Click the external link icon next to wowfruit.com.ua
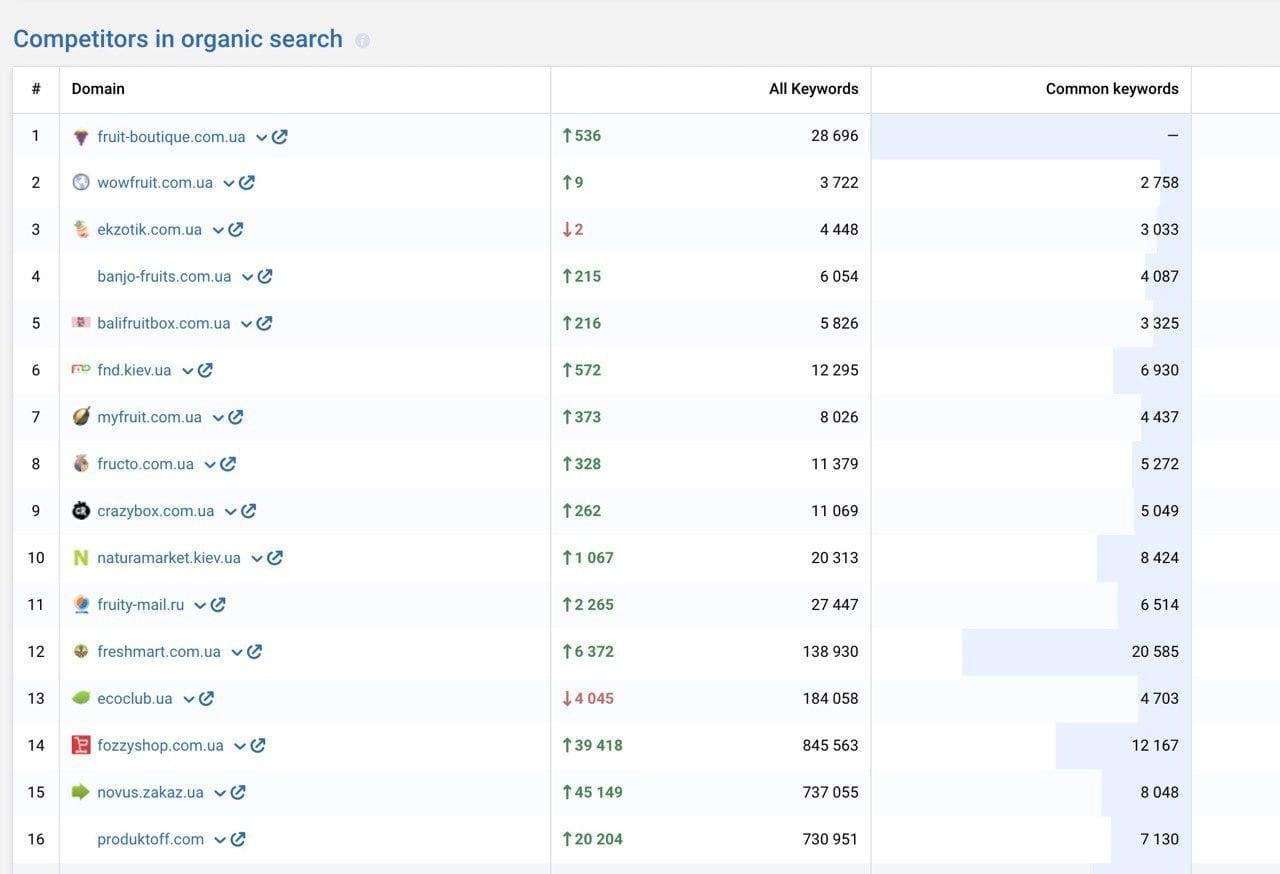 click(247, 182)
